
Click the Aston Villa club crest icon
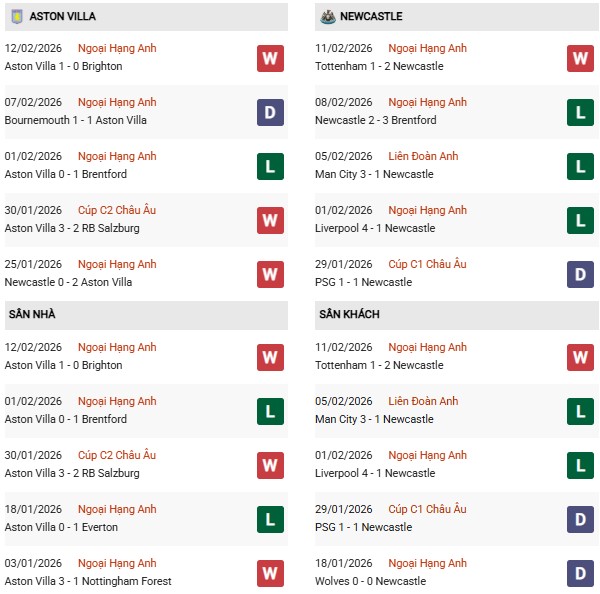click(15, 16)
